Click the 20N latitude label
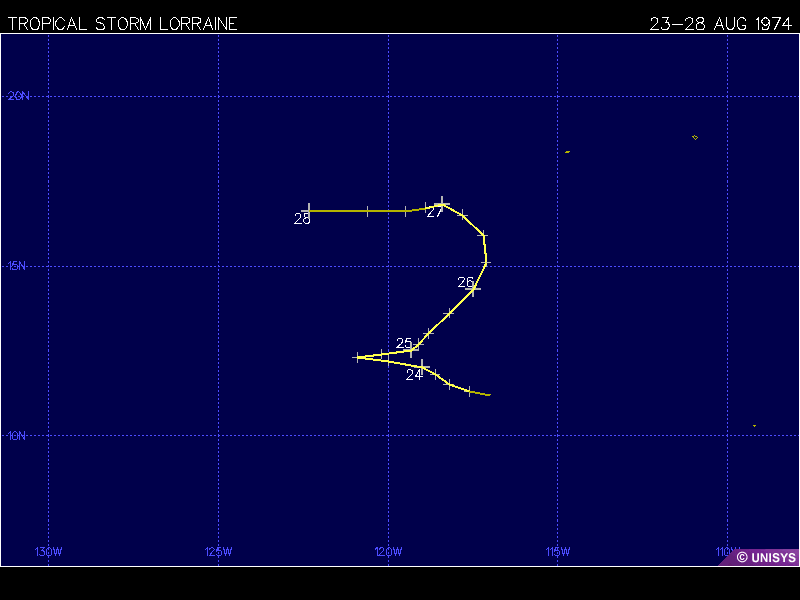 click(x=18, y=96)
